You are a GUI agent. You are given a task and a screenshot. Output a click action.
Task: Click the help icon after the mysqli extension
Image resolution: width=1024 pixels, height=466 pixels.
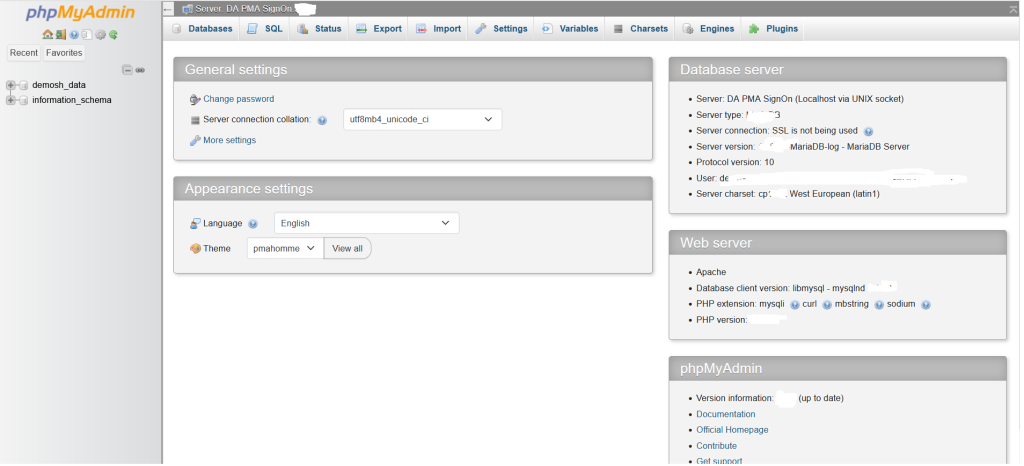[794, 305]
